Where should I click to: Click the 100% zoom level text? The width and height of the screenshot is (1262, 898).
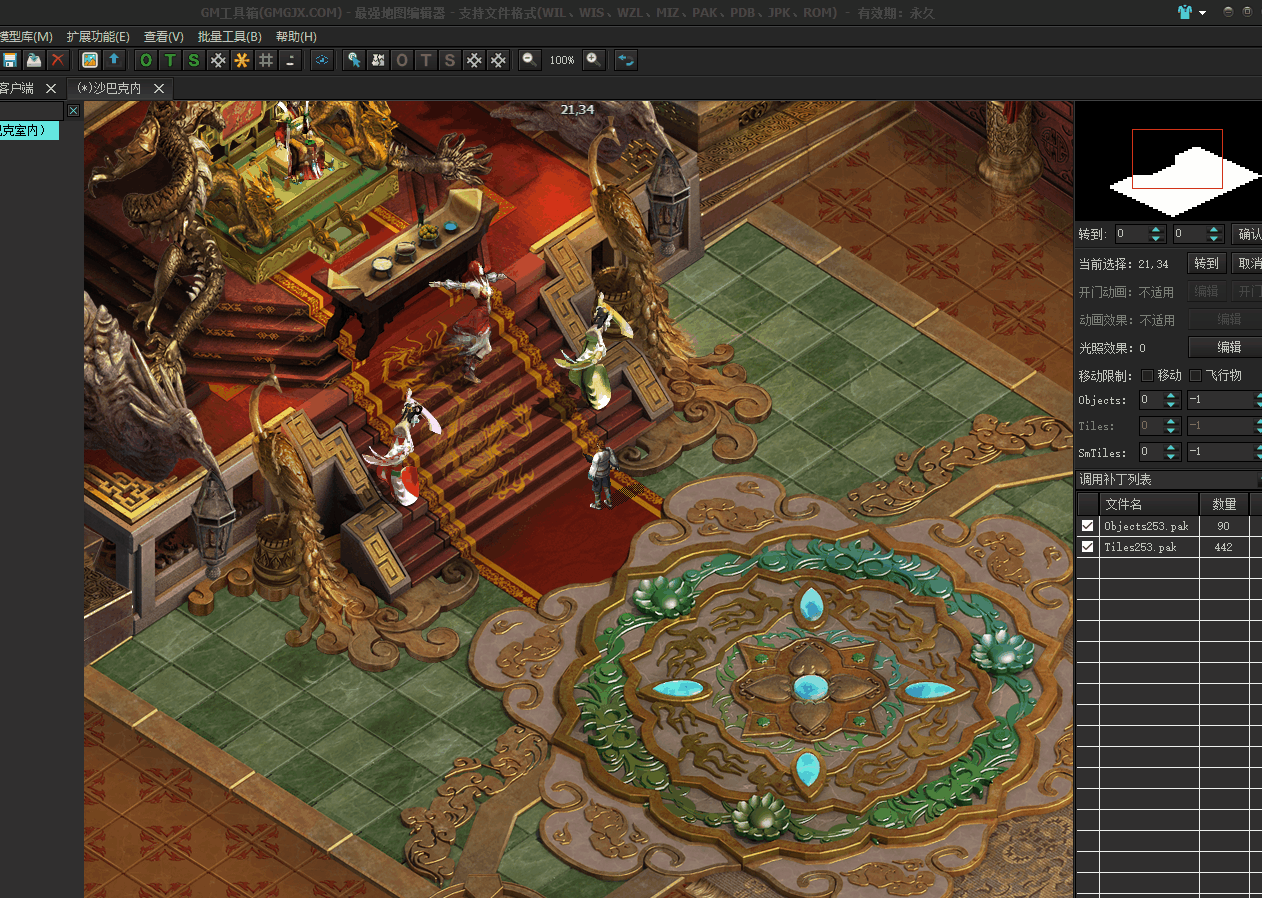(562, 61)
